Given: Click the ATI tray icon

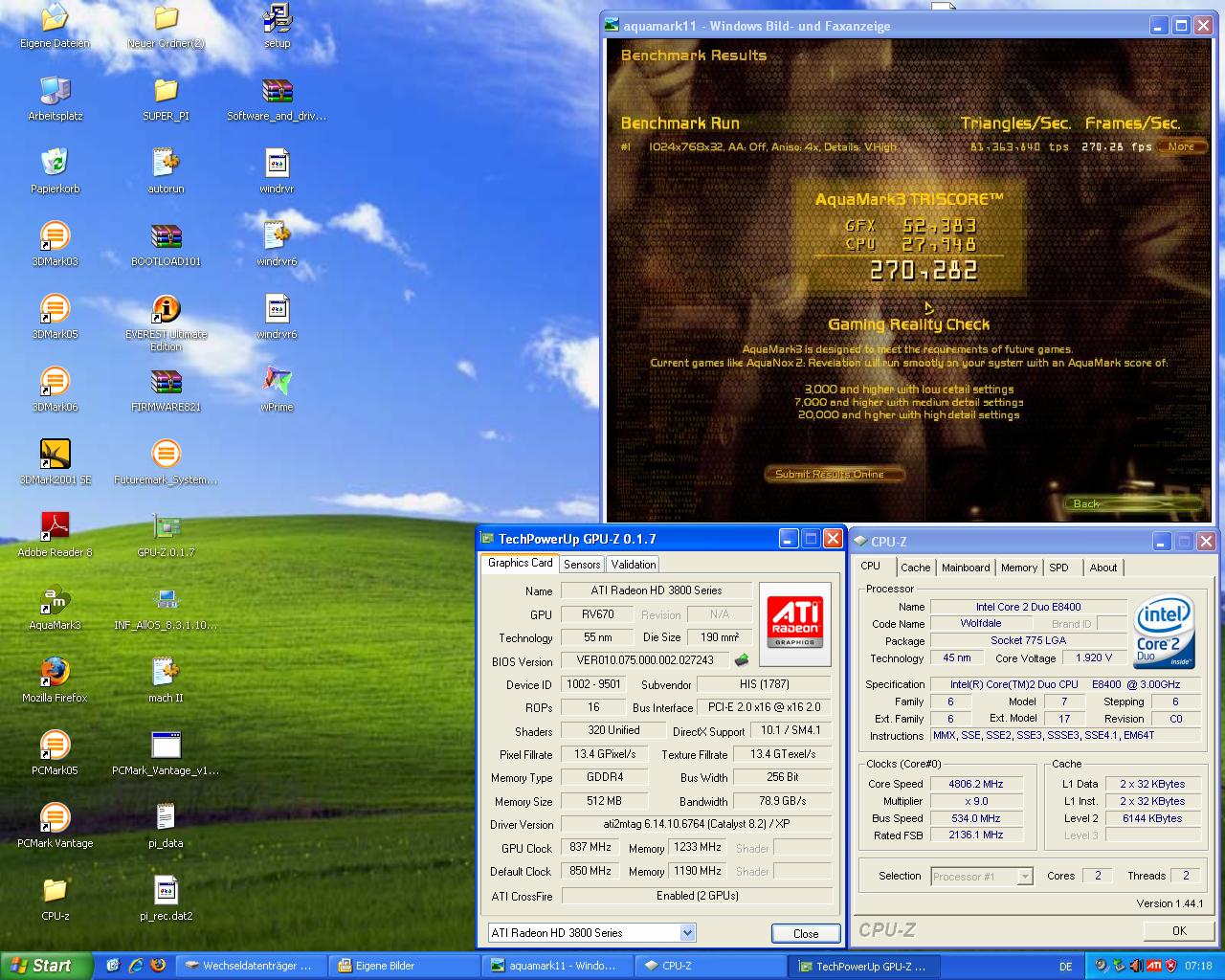Looking at the screenshot, I should tap(1154, 966).
